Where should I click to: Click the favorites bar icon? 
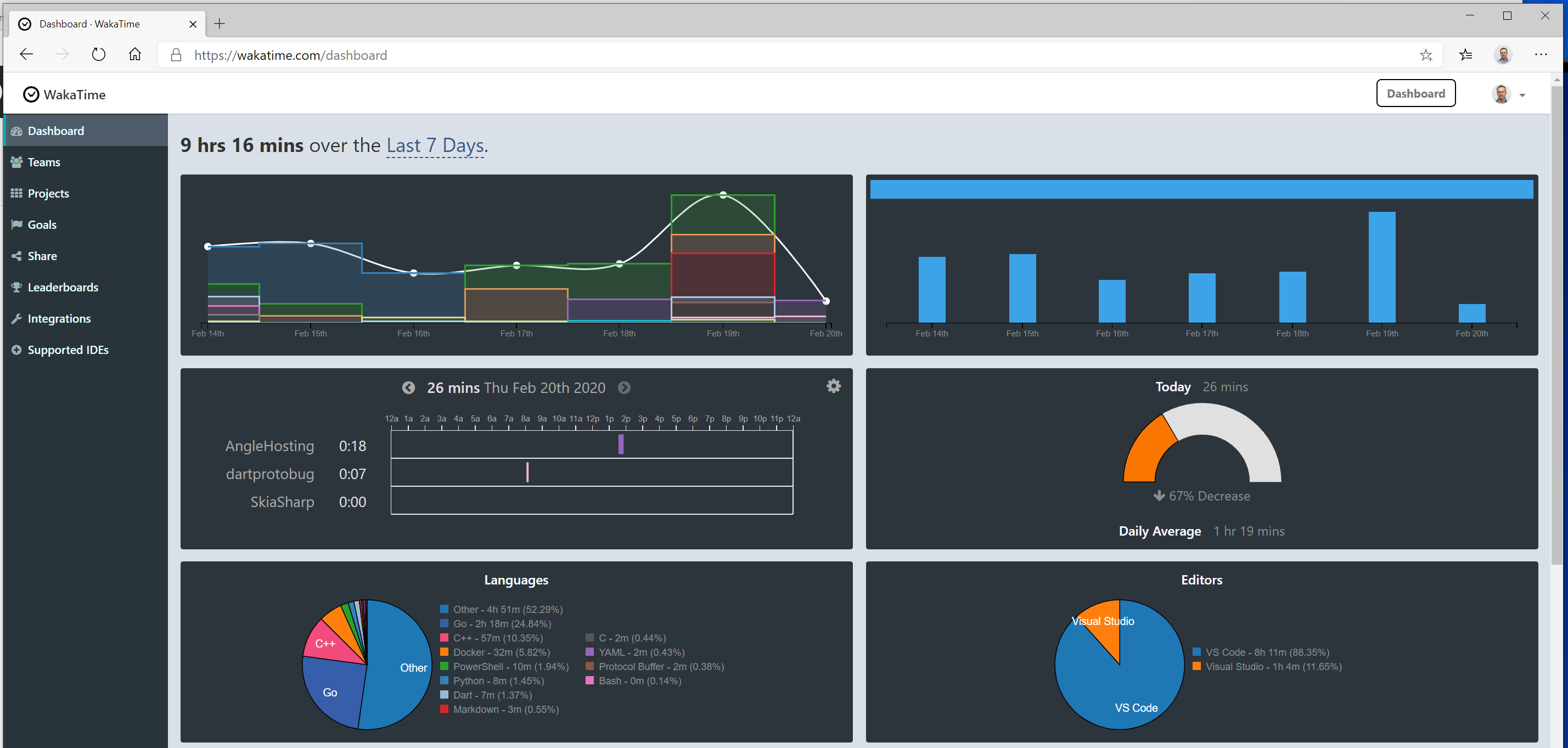(x=1466, y=55)
